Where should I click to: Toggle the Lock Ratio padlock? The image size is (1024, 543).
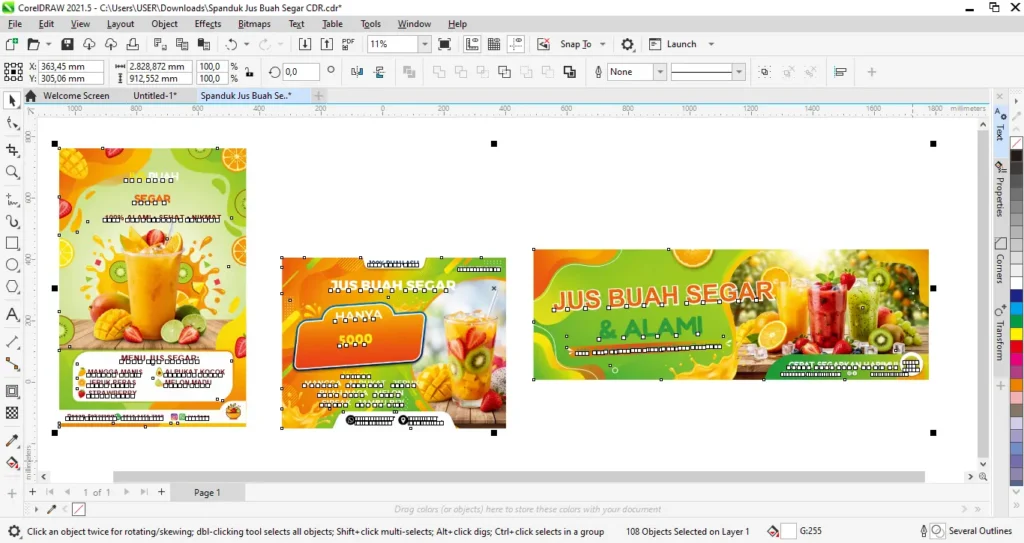point(249,72)
